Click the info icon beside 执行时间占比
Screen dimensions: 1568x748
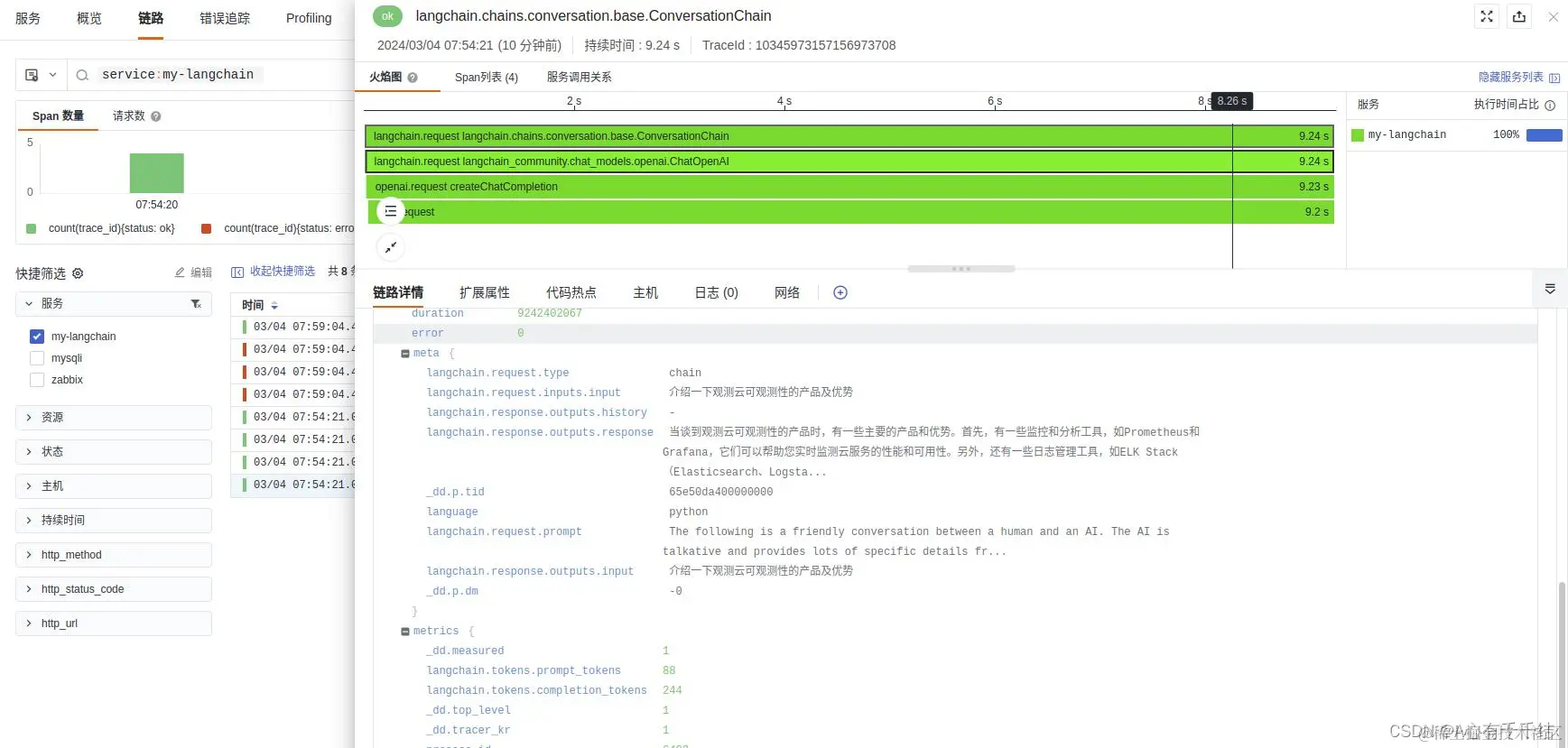coord(1550,105)
